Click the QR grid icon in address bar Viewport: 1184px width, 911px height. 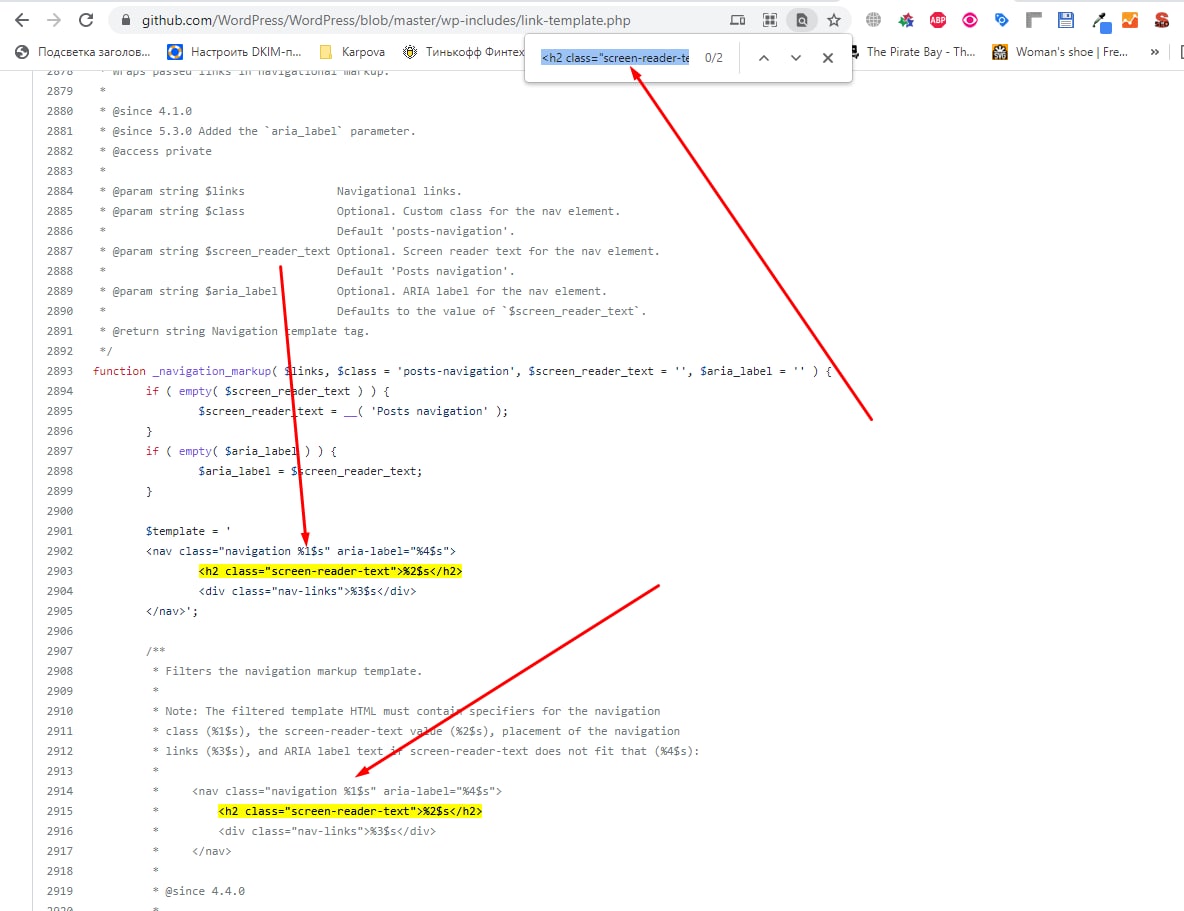[x=769, y=20]
